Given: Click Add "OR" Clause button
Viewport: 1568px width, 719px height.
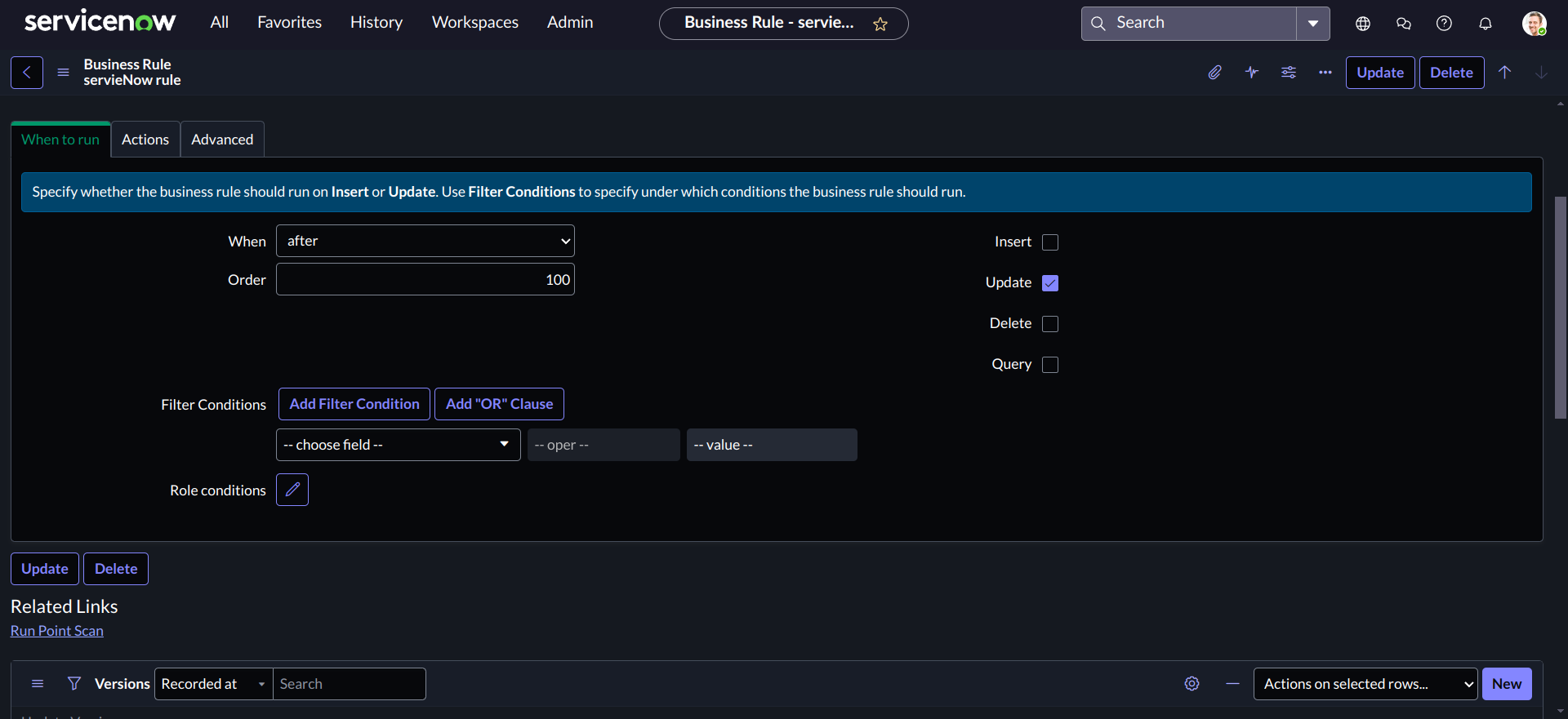Looking at the screenshot, I should pyautogui.click(x=499, y=404).
